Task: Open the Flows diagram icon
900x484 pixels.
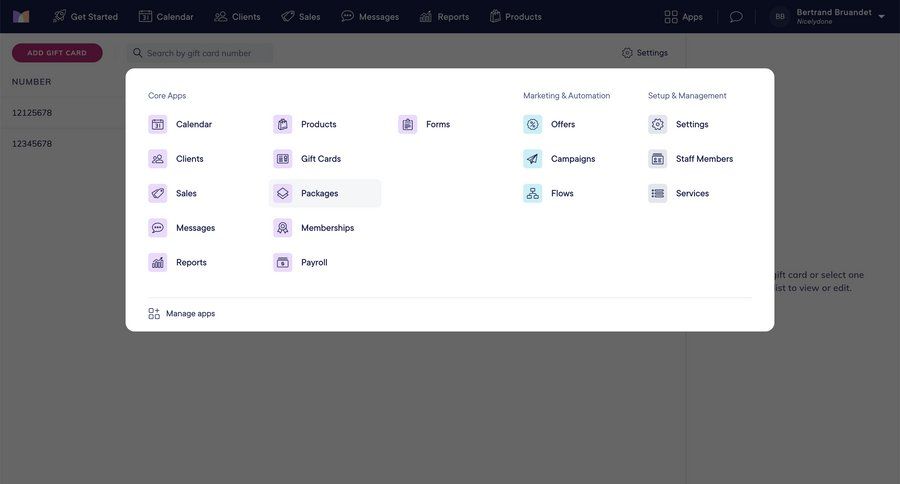Action: coord(533,193)
